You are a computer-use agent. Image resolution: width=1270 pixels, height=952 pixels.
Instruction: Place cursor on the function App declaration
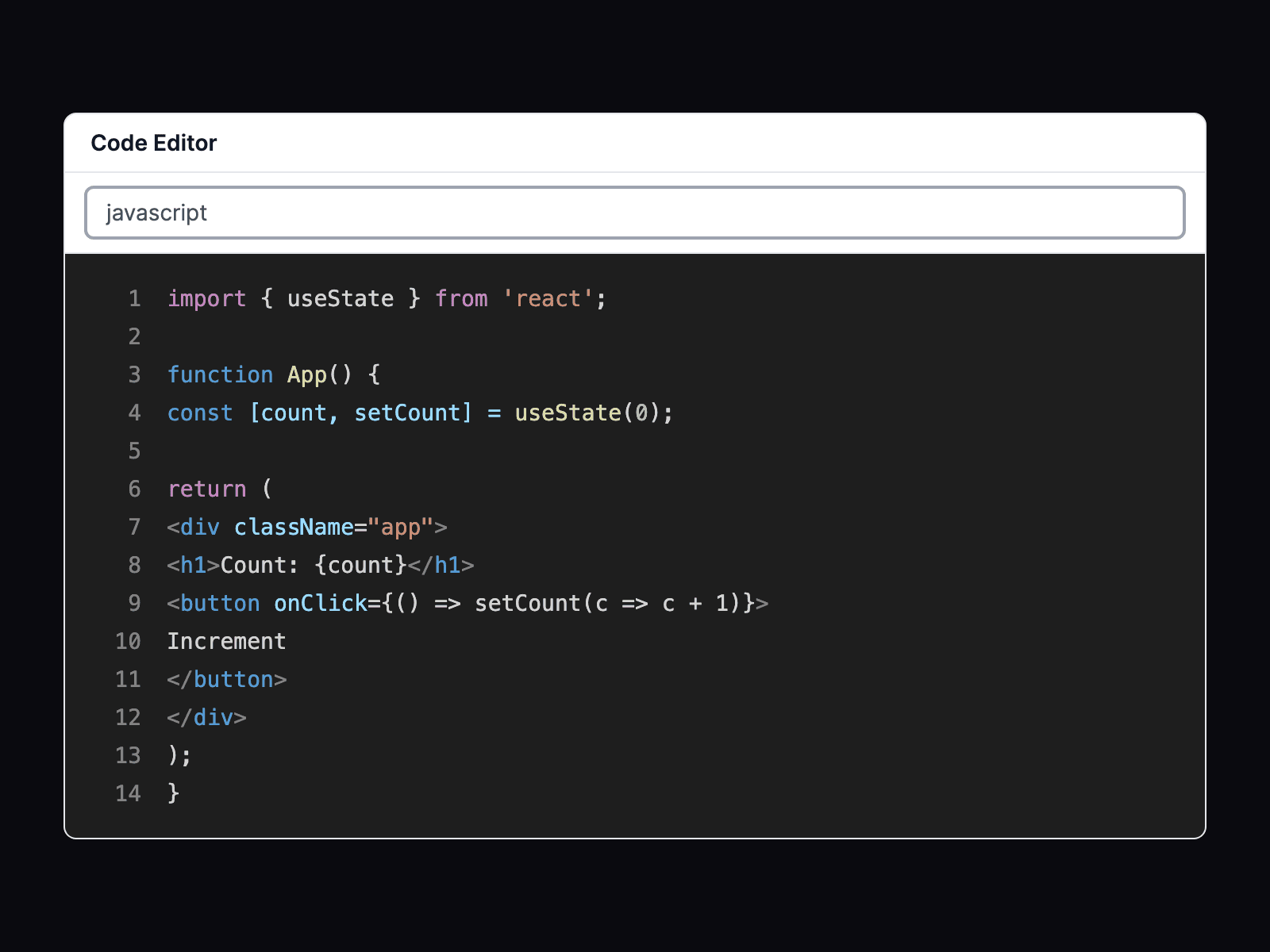(x=262, y=374)
